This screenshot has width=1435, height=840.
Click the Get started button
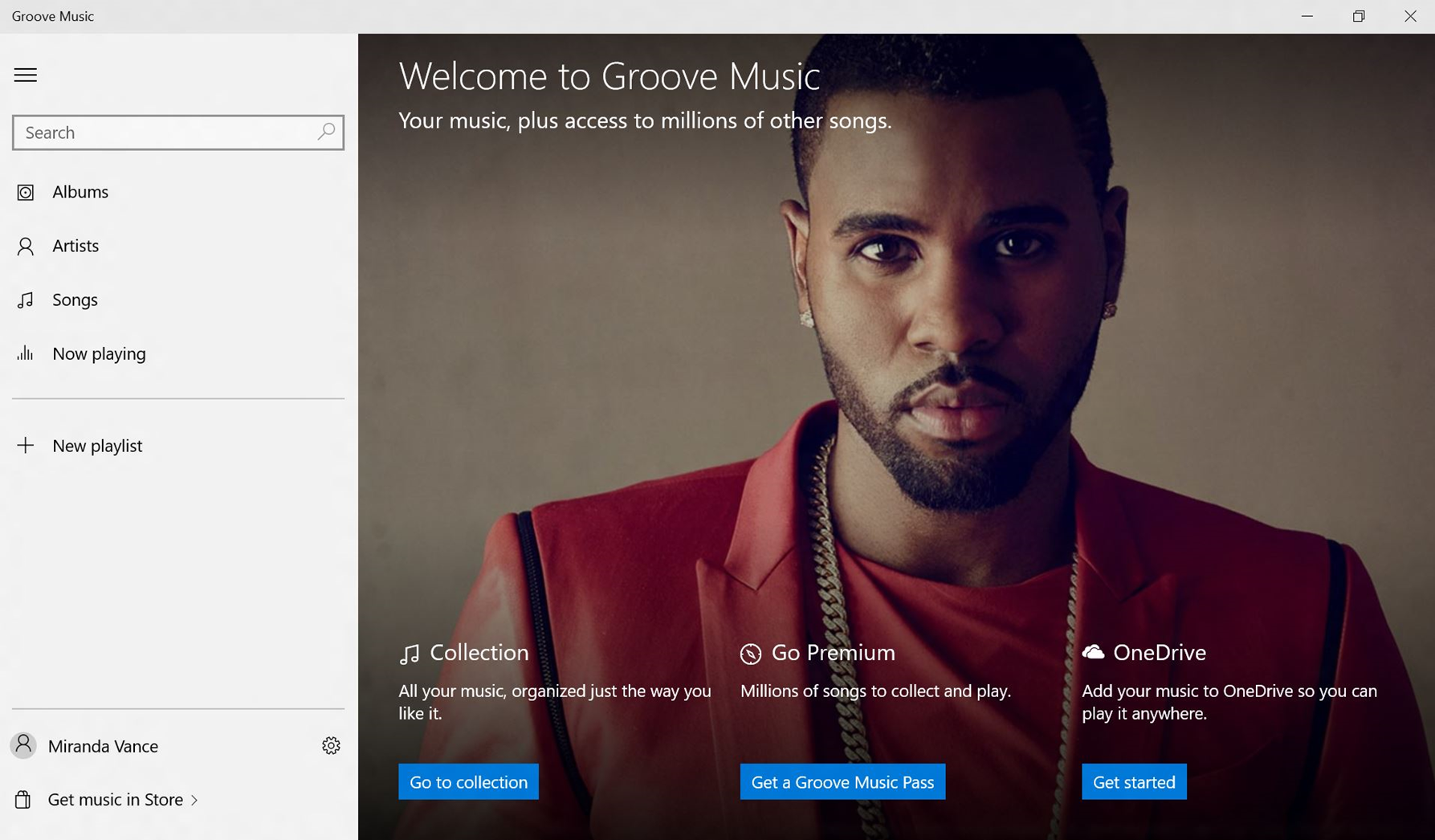[x=1134, y=781]
